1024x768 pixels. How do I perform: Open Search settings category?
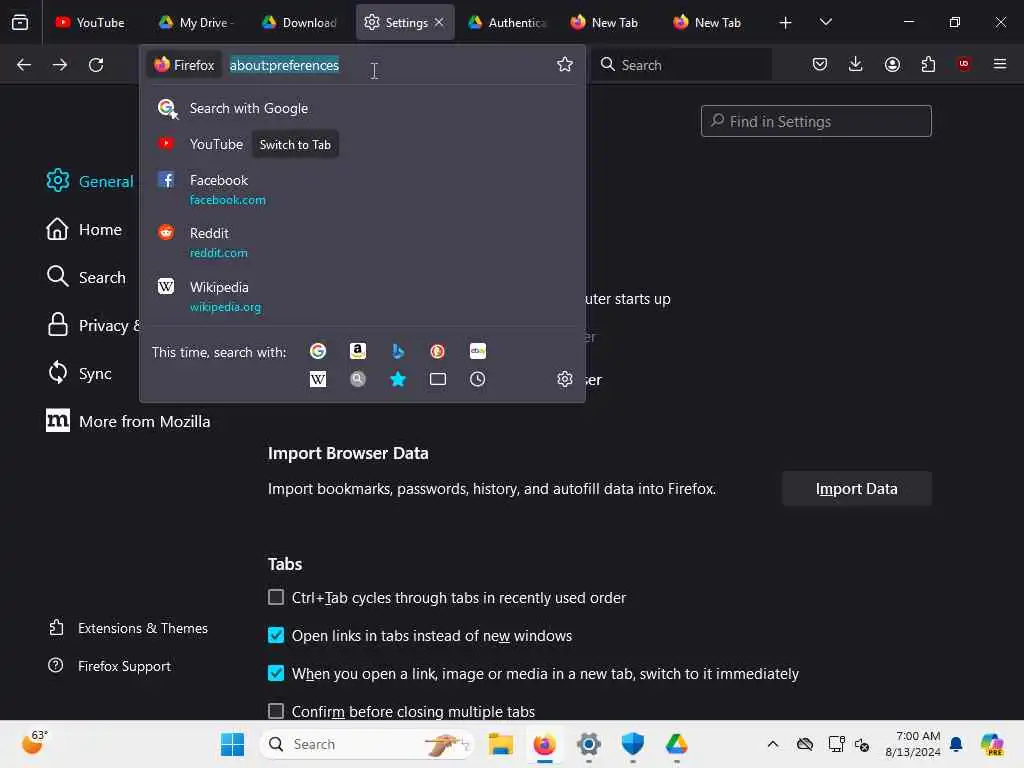click(86, 277)
